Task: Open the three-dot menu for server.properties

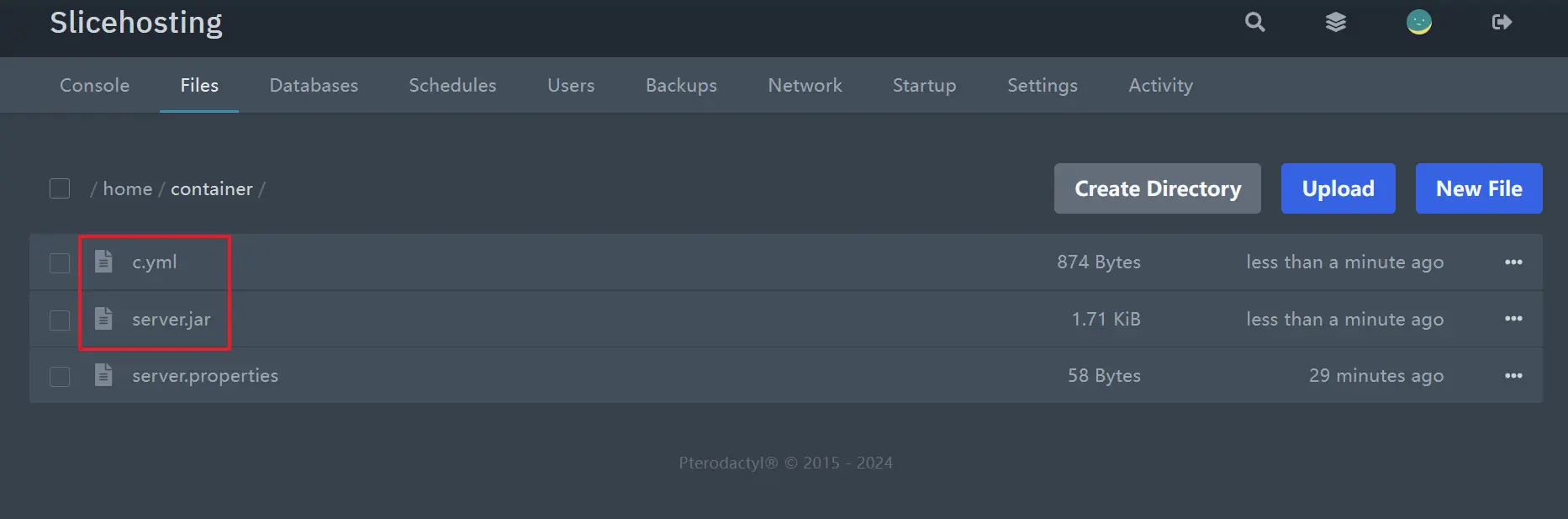Action: click(x=1513, y=375)
